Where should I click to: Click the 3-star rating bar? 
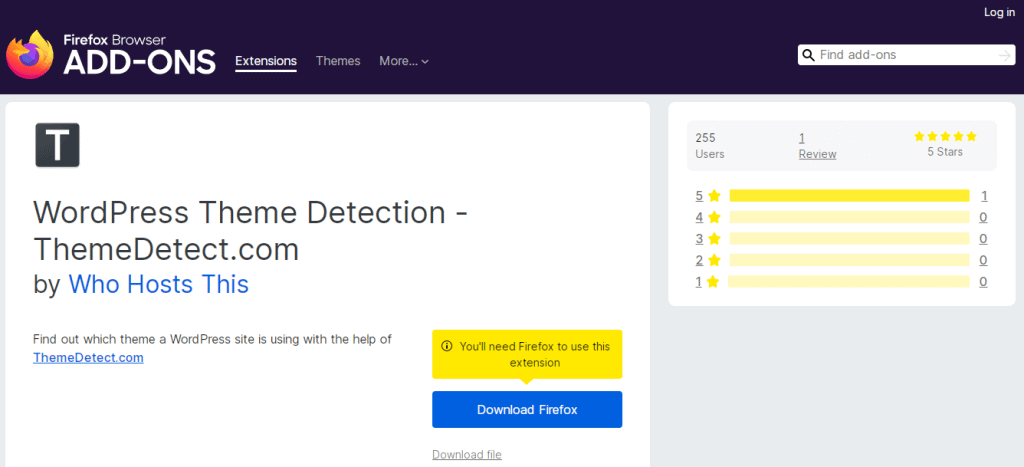[849, 238]
